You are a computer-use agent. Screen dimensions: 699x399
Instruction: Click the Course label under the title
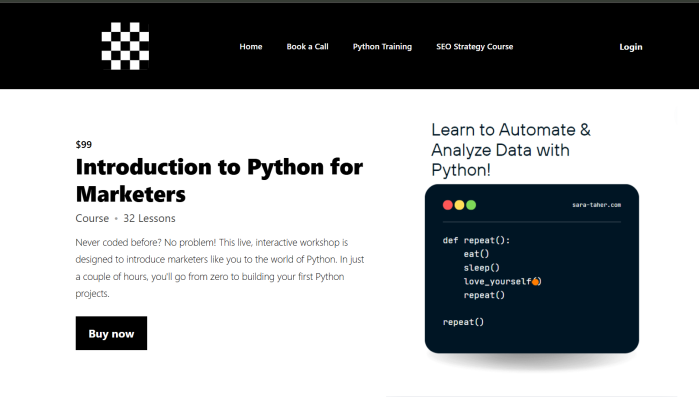(x=92, y=218)
